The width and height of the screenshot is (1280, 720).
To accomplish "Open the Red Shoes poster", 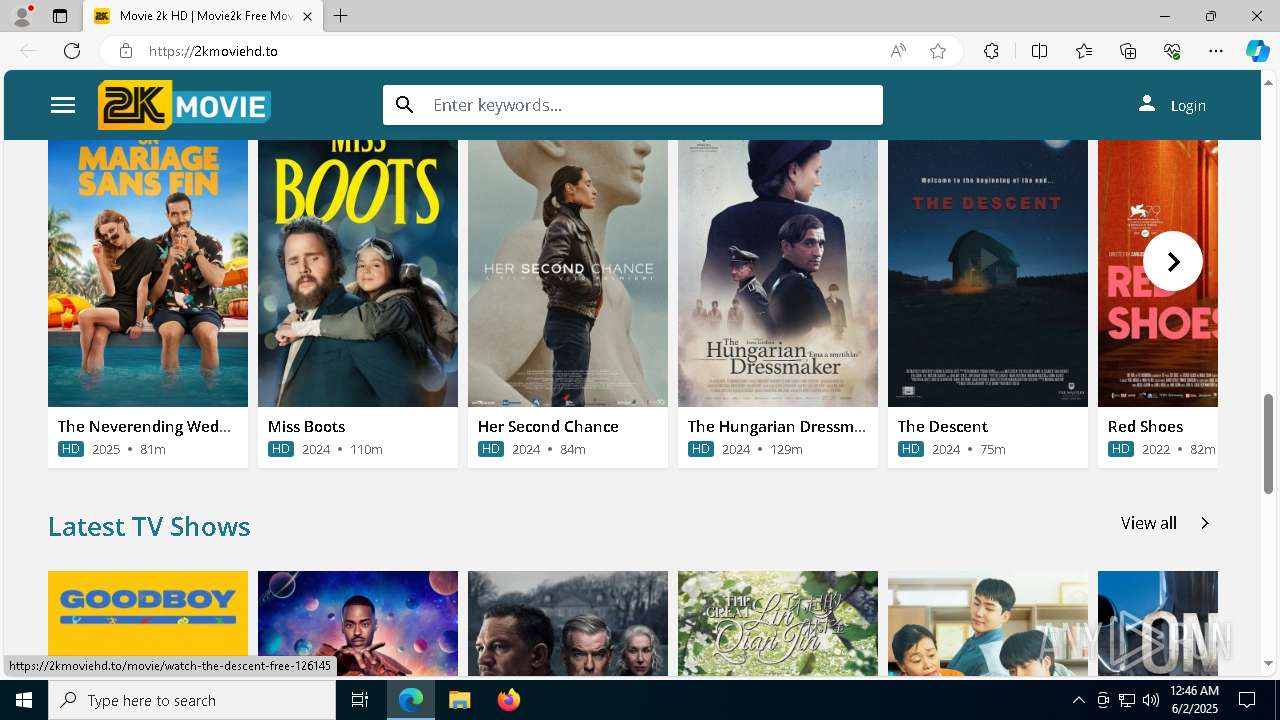I will tap(1158, 273).
